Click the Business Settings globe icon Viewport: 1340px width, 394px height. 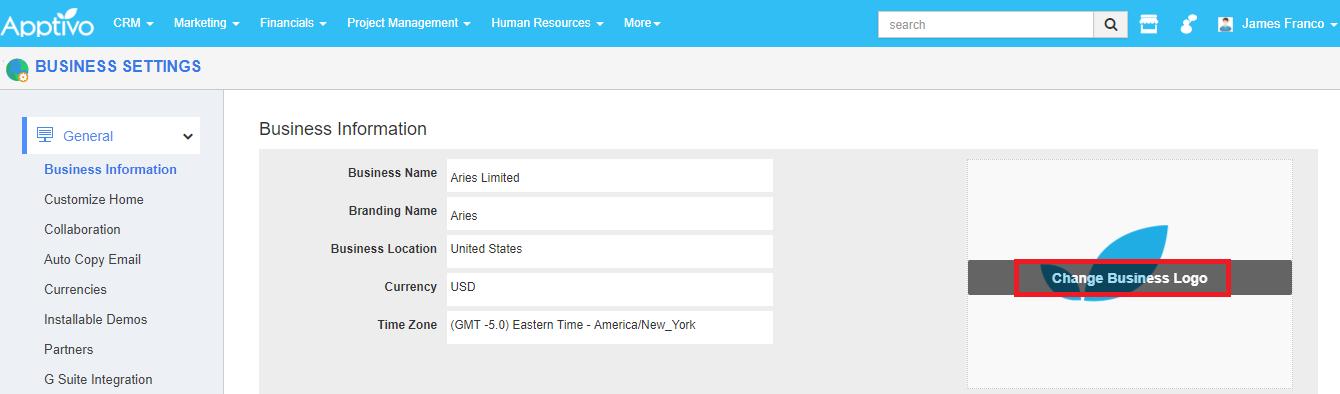click(17, 69)
